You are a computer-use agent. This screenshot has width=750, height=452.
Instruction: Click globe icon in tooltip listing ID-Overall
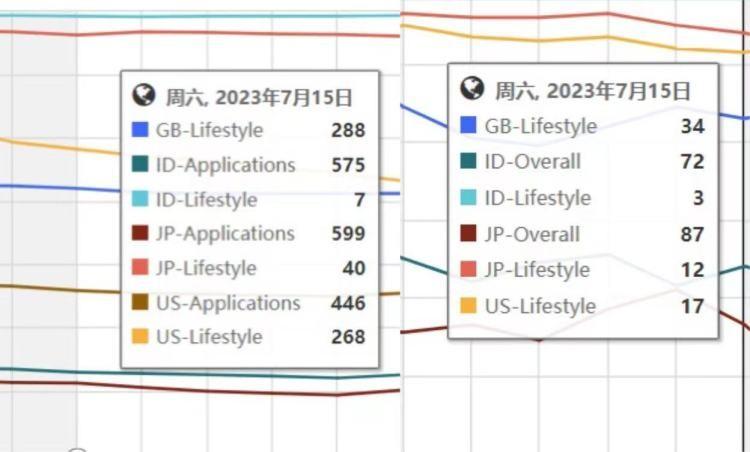point(472,89)
